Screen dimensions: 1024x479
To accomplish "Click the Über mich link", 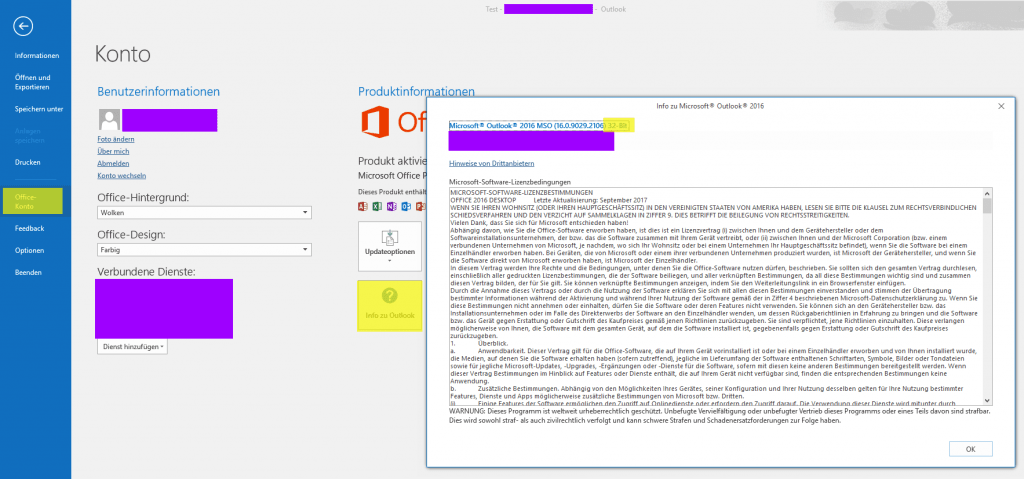I will tap(113, 152).
